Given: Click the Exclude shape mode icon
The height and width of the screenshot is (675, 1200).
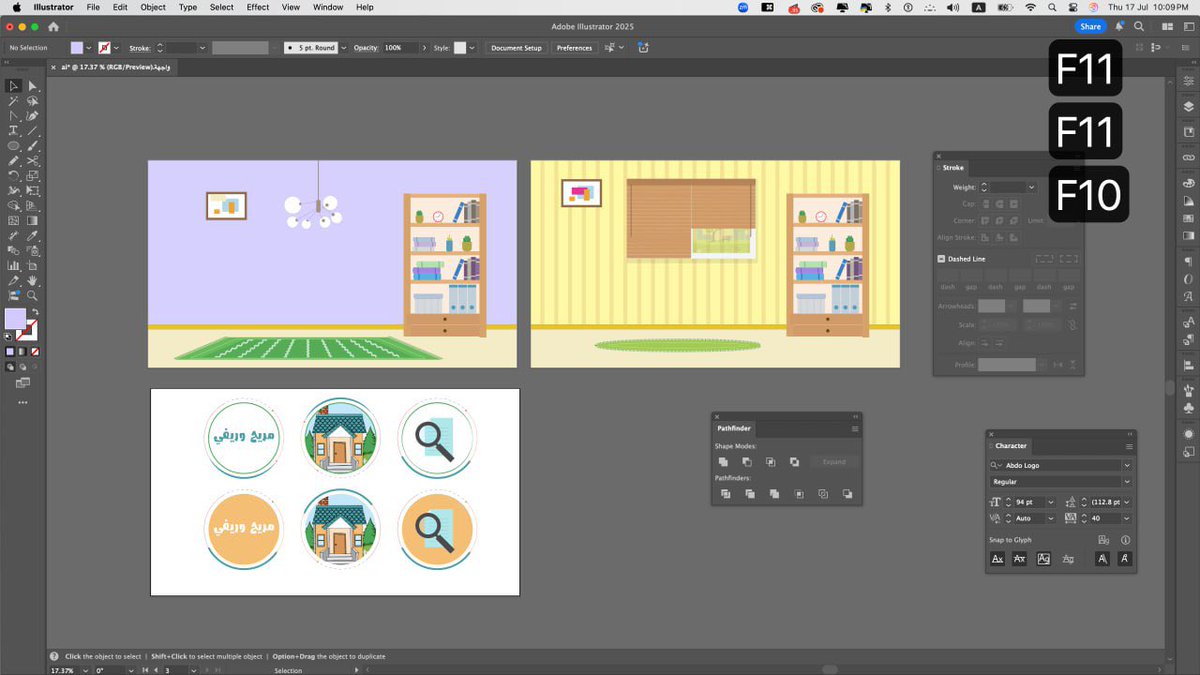Looking at the screenshot, I should pos(794,462).
